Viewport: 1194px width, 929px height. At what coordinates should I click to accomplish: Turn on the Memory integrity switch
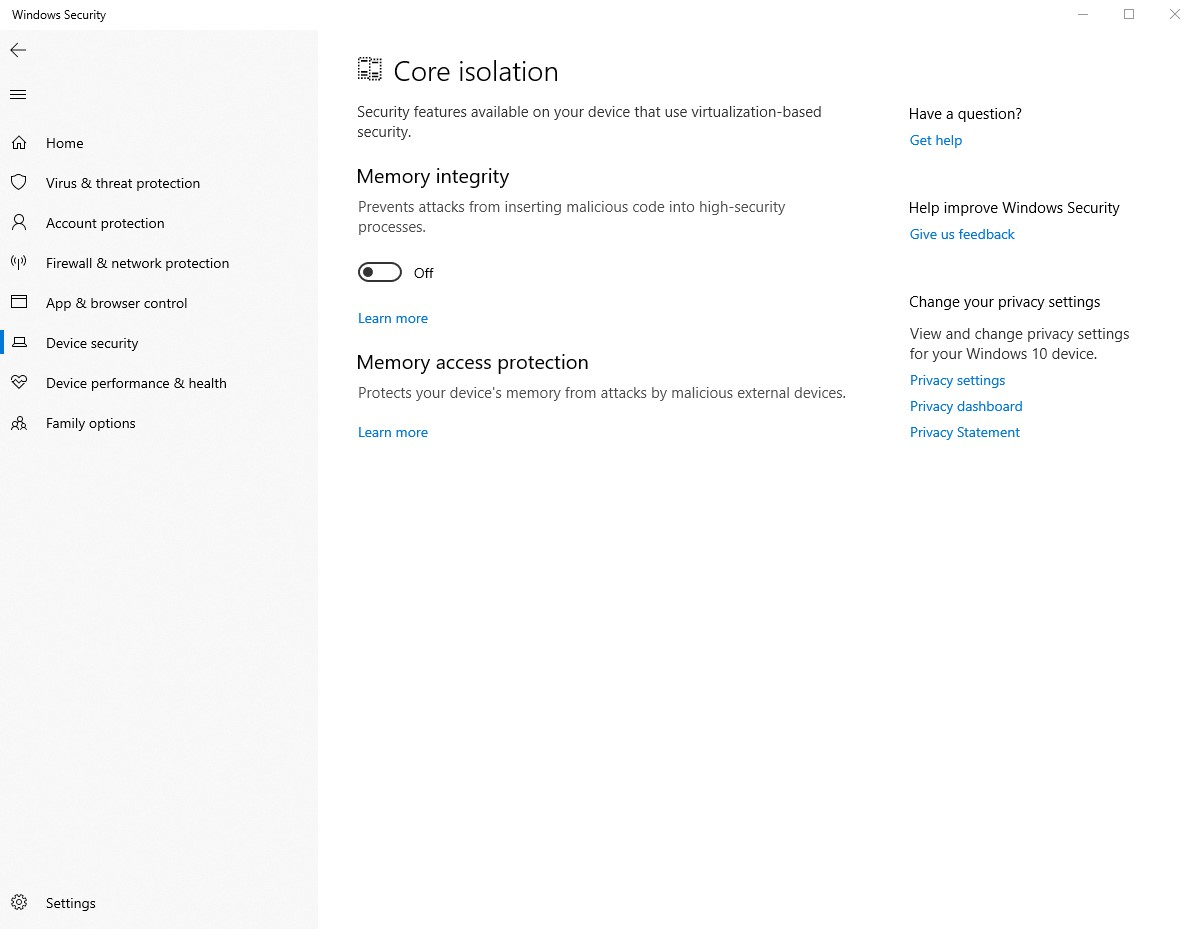click(x=380, y=273)
